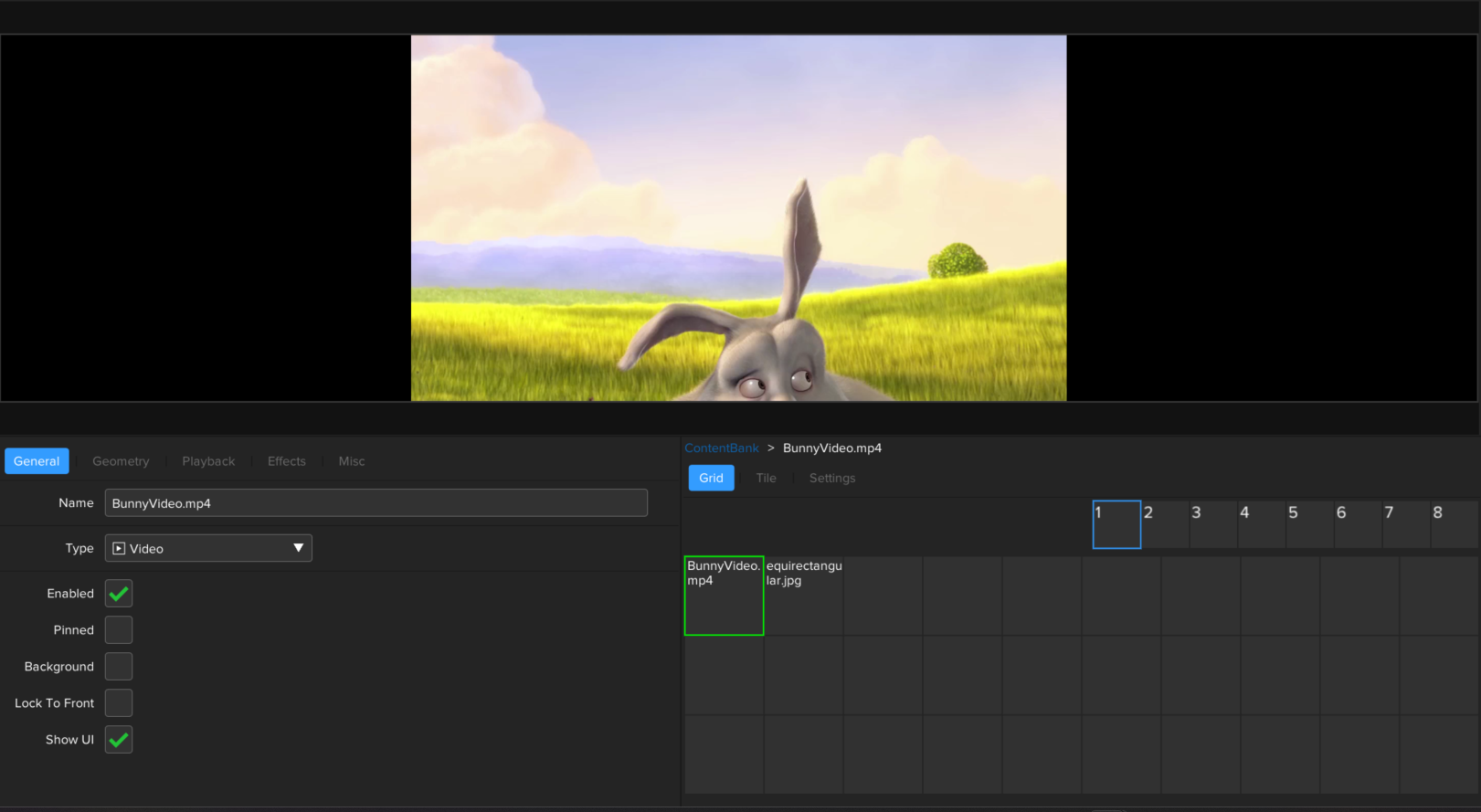Image resolution: width=1481 pixels, height=812 pixels.
Task: Switch to Tile view
Action: point(766,478)
